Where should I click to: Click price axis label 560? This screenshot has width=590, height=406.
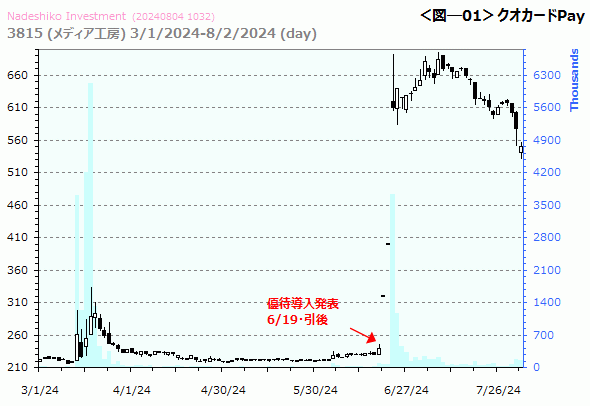17,140
